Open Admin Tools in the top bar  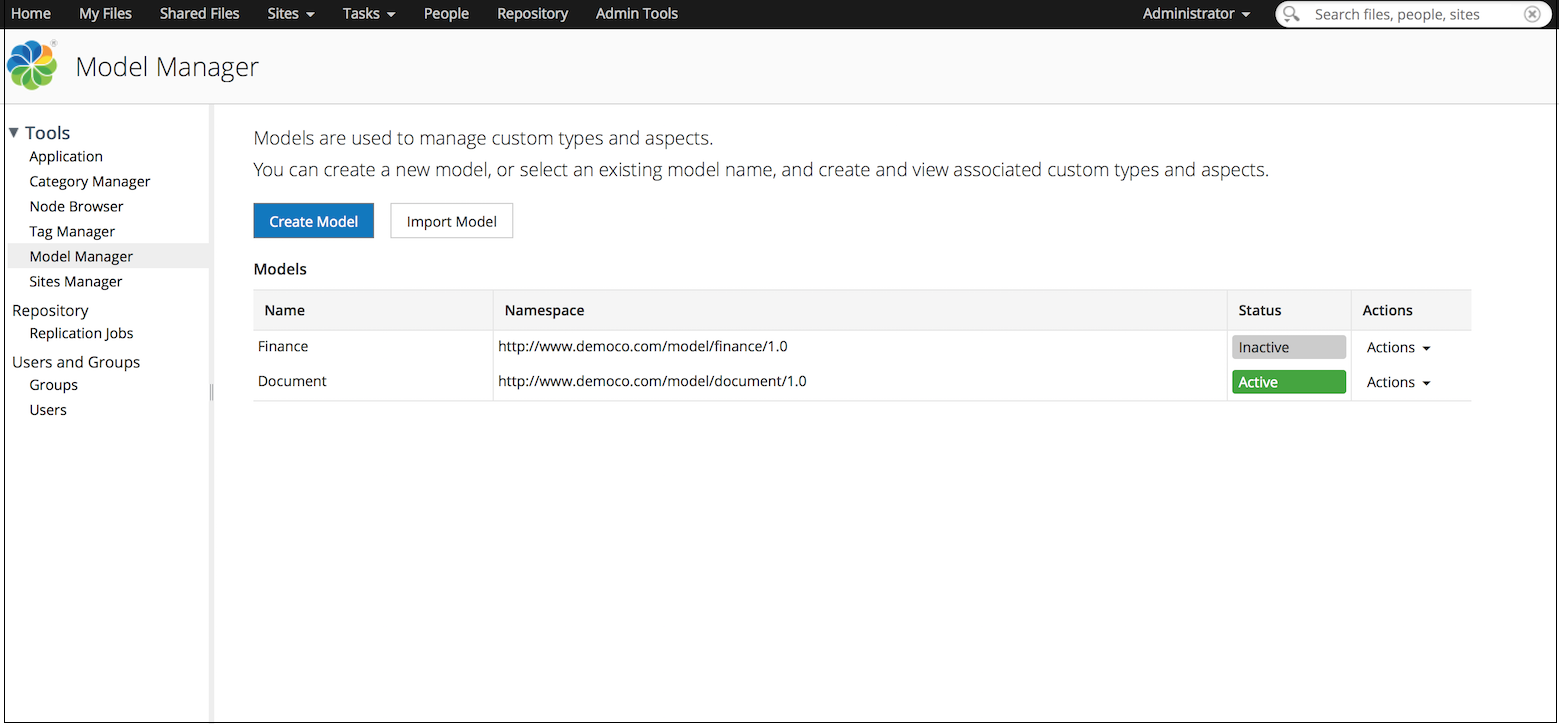637,14
